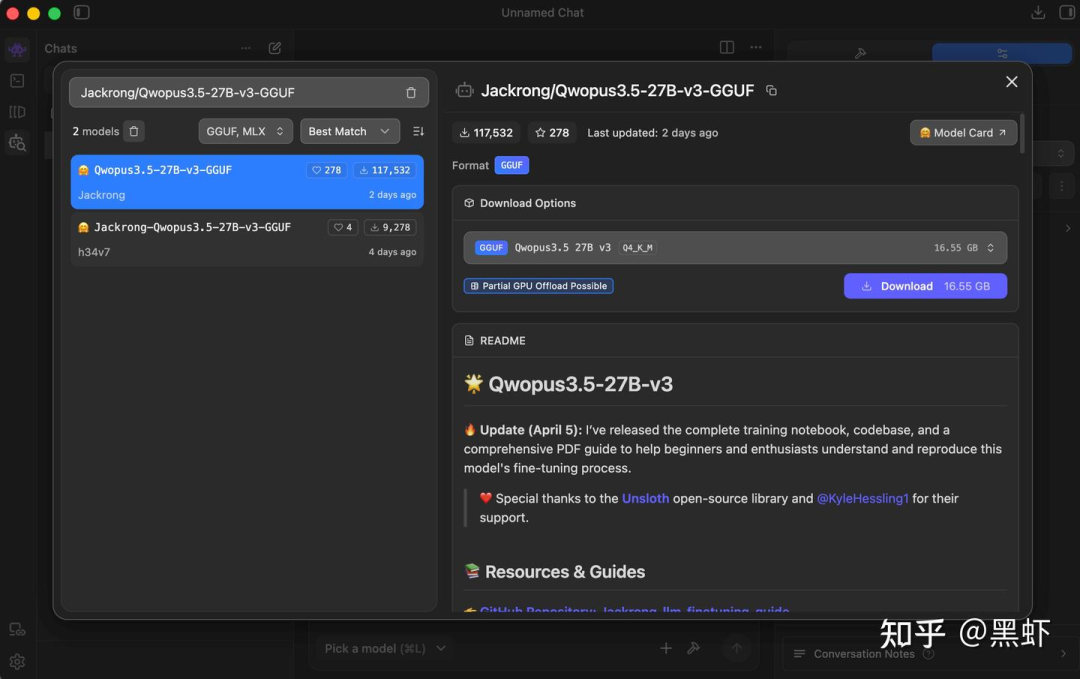The height and width of the screenshot is (679, 1080).
Task: Expand the Q4_K_M quantization selector
Action: click(735, 248)
